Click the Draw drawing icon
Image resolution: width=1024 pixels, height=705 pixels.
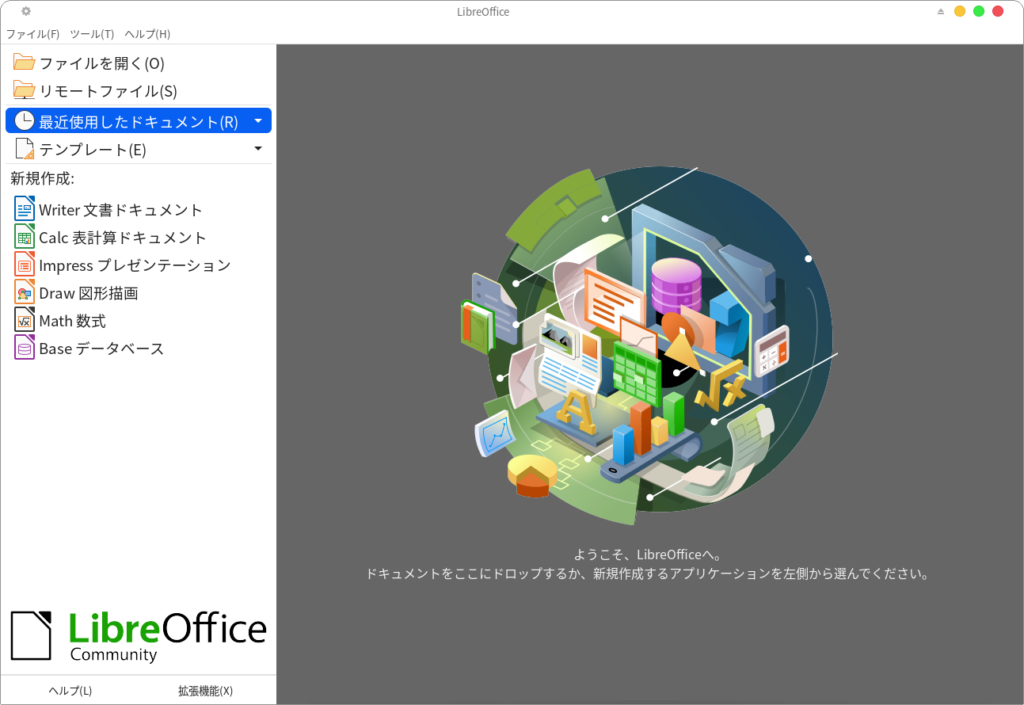(24, 293)
